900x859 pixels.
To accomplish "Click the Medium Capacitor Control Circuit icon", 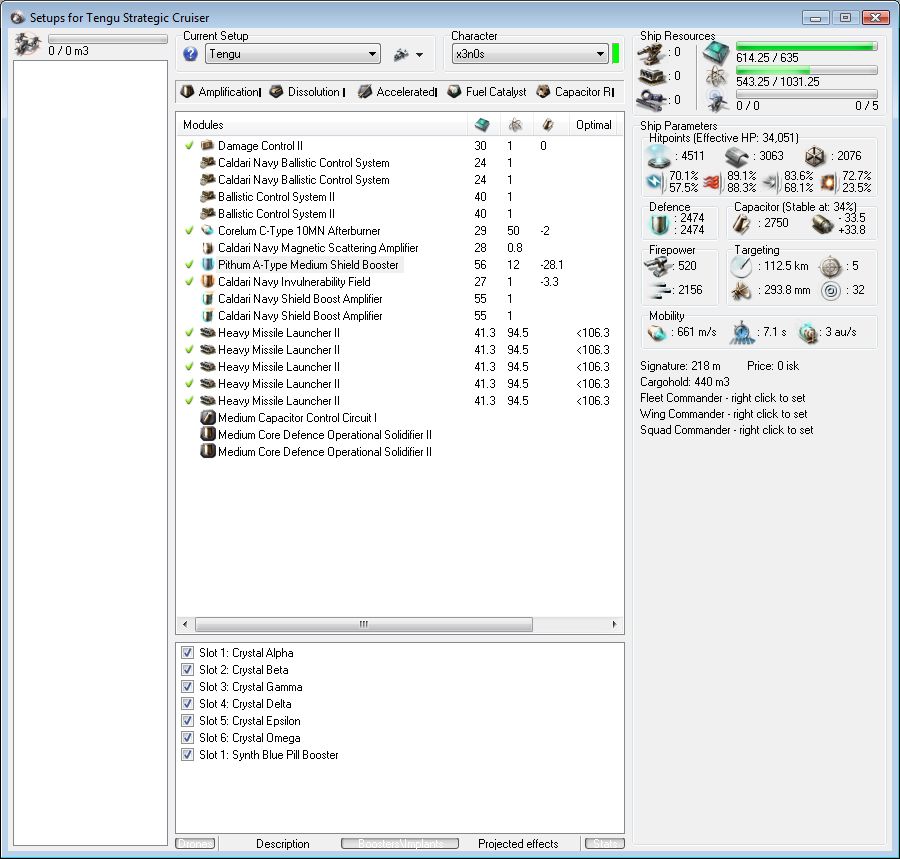I will (x=207, y=417).
